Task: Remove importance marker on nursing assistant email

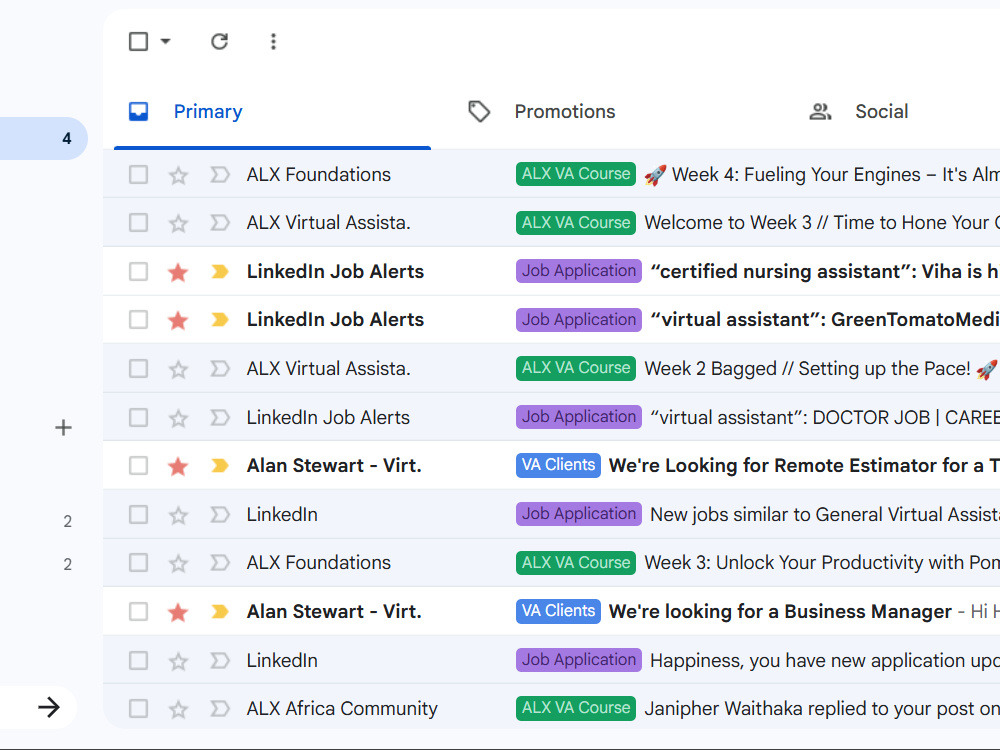Action: click(x=219, y=271)
